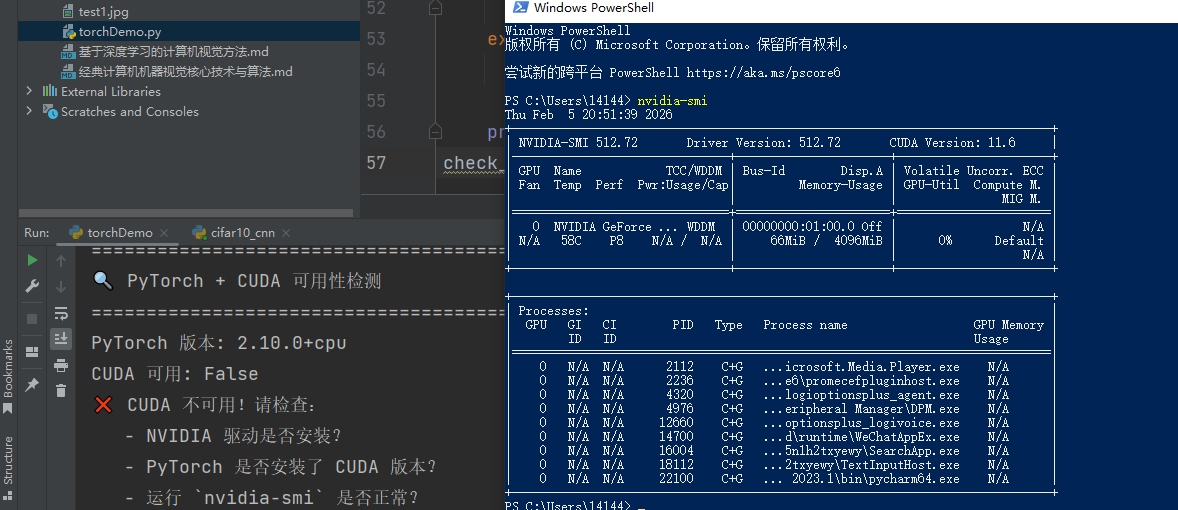Expand External Libraries node
1178x510 pixels.
pyautogui.click(x=29, y=91)
